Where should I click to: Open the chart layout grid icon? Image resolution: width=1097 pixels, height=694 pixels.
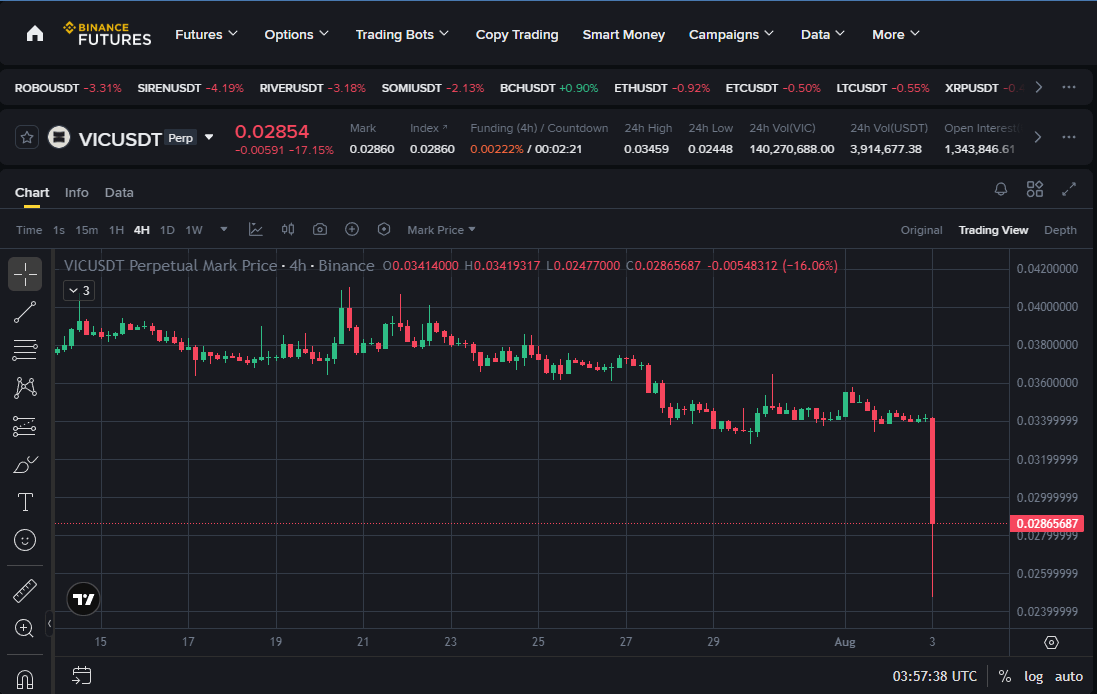pyautogui.click(x=1035, y=189)
